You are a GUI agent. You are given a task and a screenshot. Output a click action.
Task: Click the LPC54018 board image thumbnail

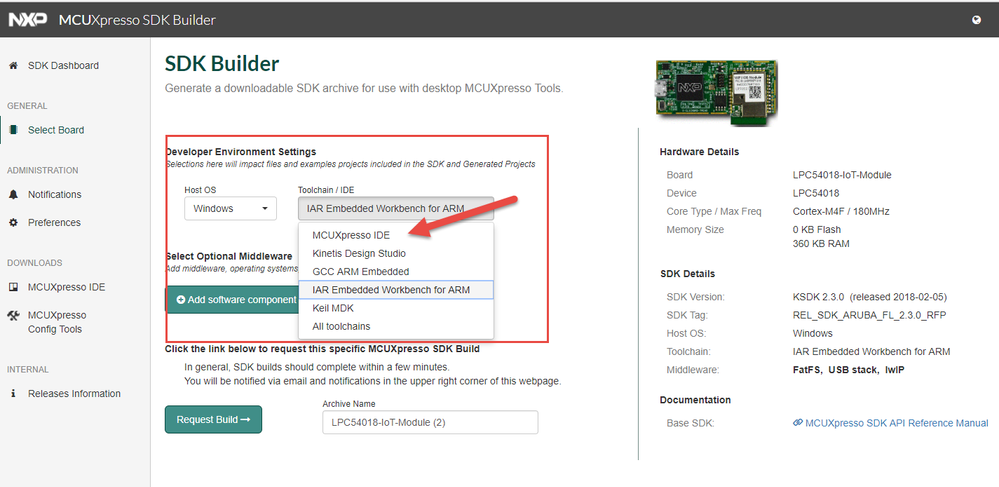[x=717, y=92]
